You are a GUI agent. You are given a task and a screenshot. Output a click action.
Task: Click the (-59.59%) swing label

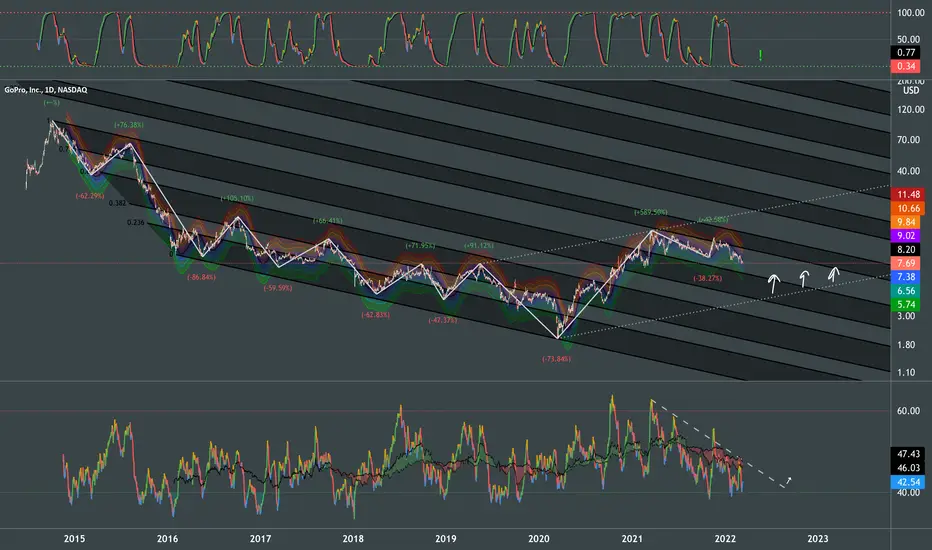point(278,288)
